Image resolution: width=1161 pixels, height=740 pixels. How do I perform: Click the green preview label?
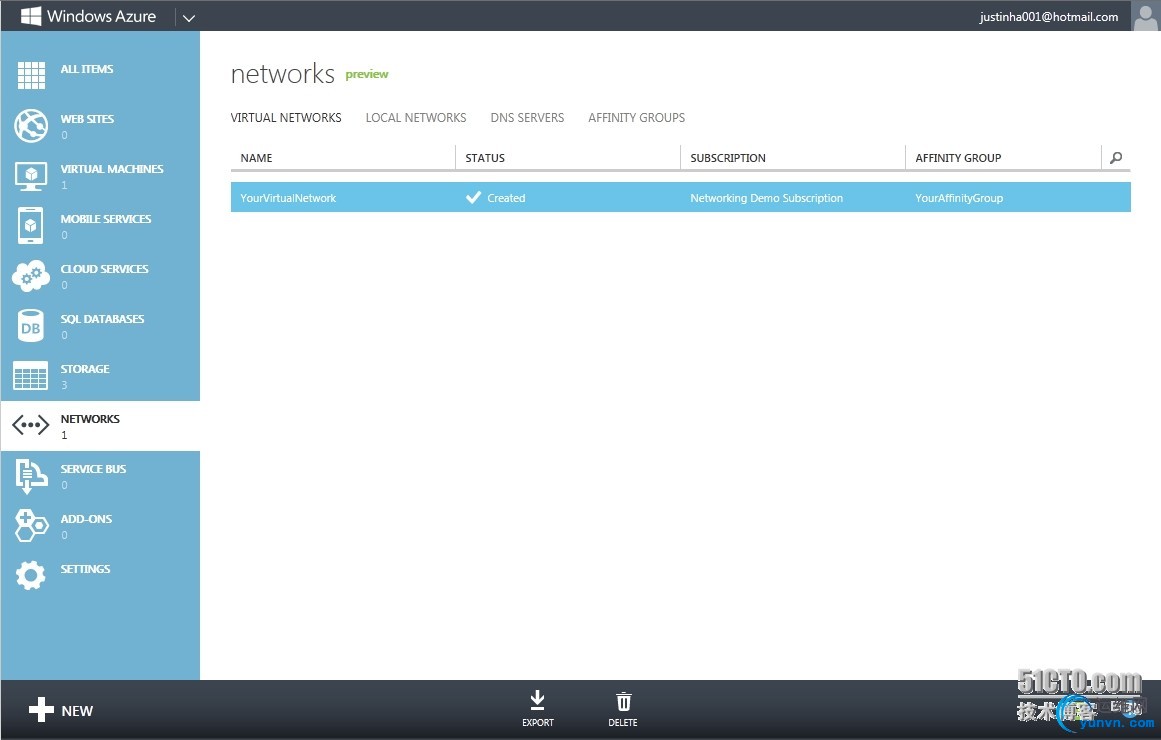pyautogui.click(x=367, y=74)
